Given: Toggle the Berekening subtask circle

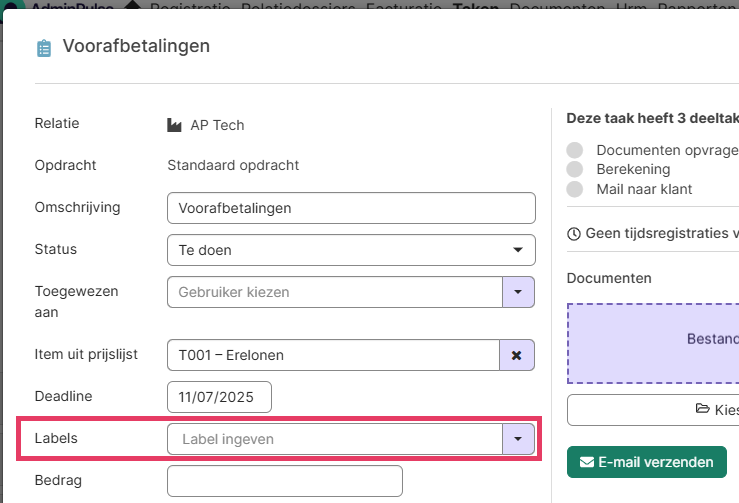Looking at the screenshot, I should click(574, 170).
